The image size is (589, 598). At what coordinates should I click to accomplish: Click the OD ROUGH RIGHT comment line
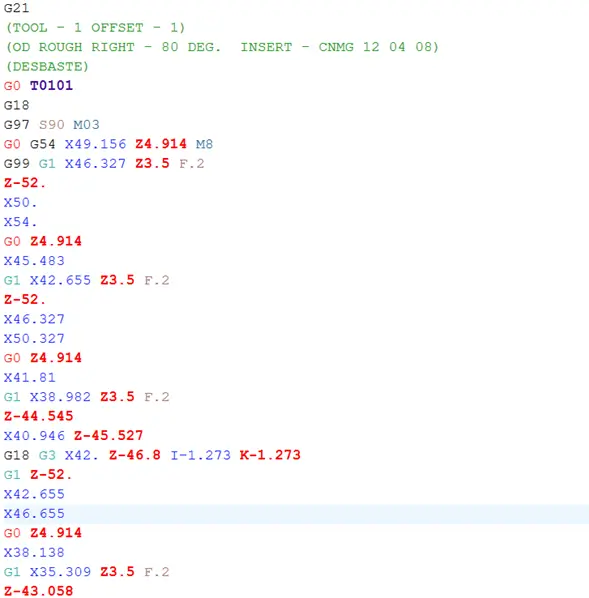pyautogui.click(x=222, y=47)
